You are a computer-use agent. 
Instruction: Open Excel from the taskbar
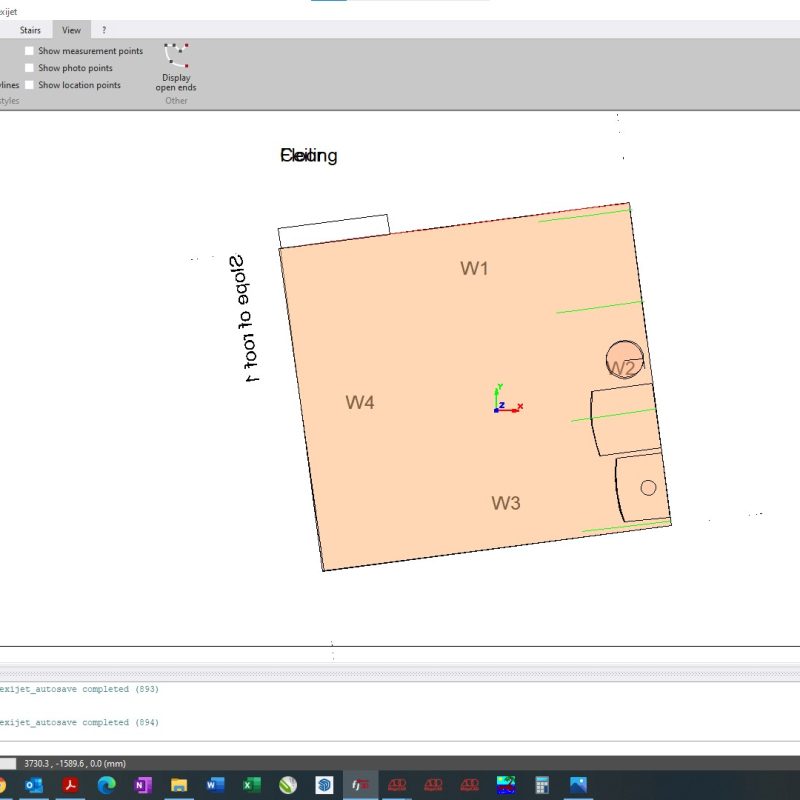coord(252,785)
